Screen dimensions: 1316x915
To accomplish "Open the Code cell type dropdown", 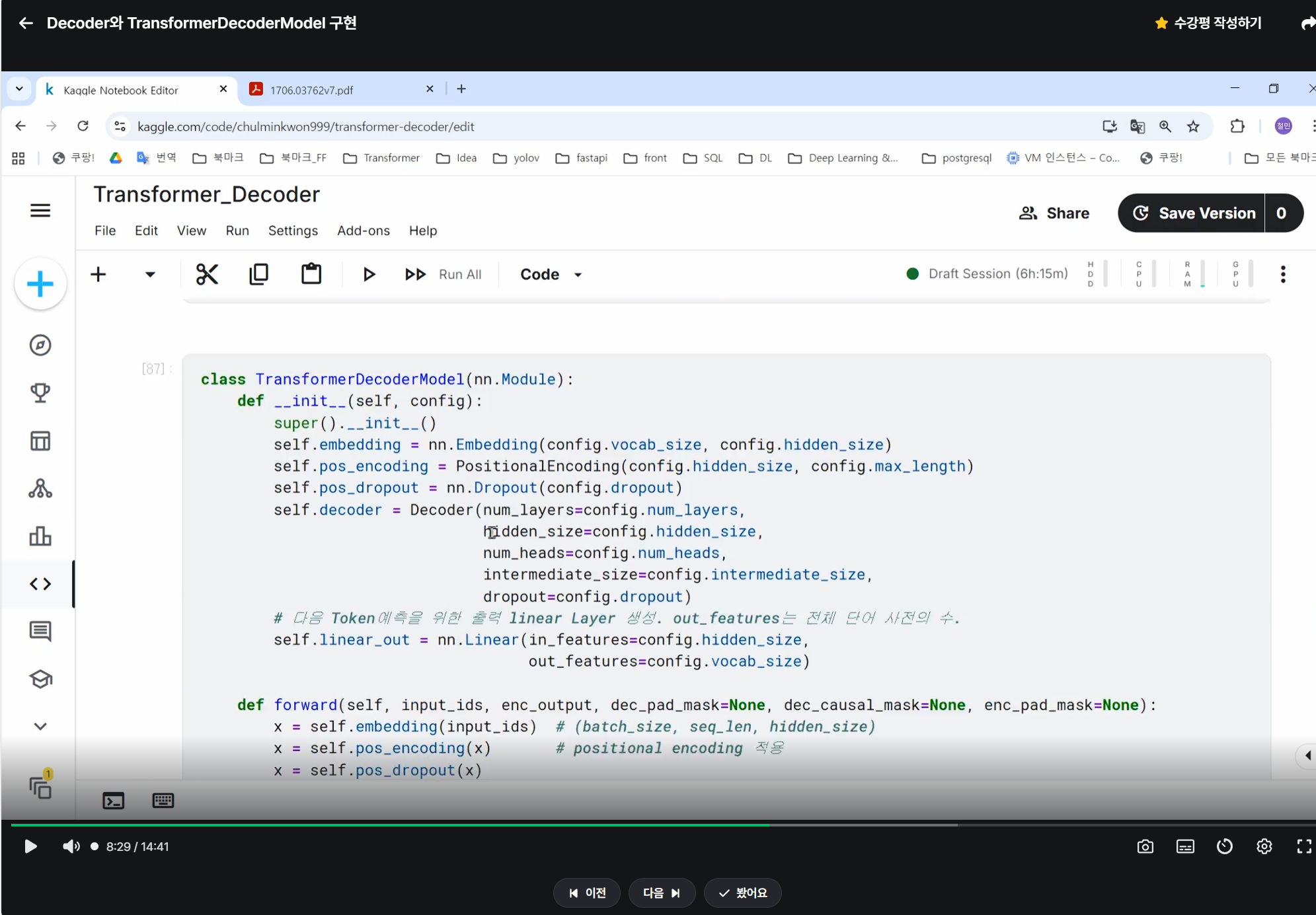I will pos(551,274).
